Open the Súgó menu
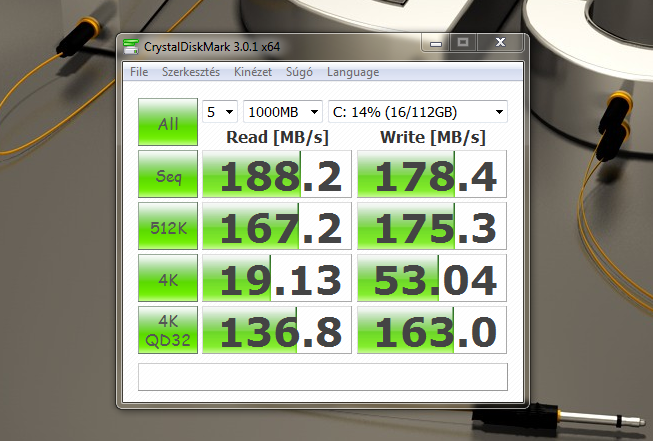Image resolution: width=653 pixels, height=441 pixels. click(299, 72)
